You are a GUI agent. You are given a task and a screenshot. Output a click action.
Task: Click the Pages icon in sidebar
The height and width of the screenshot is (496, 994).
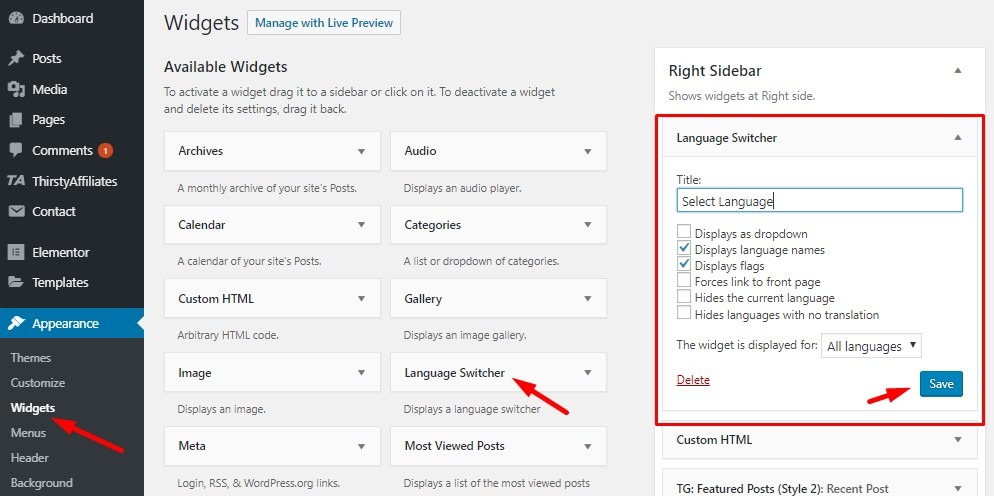pyautogui.click(x=16, y=120)
